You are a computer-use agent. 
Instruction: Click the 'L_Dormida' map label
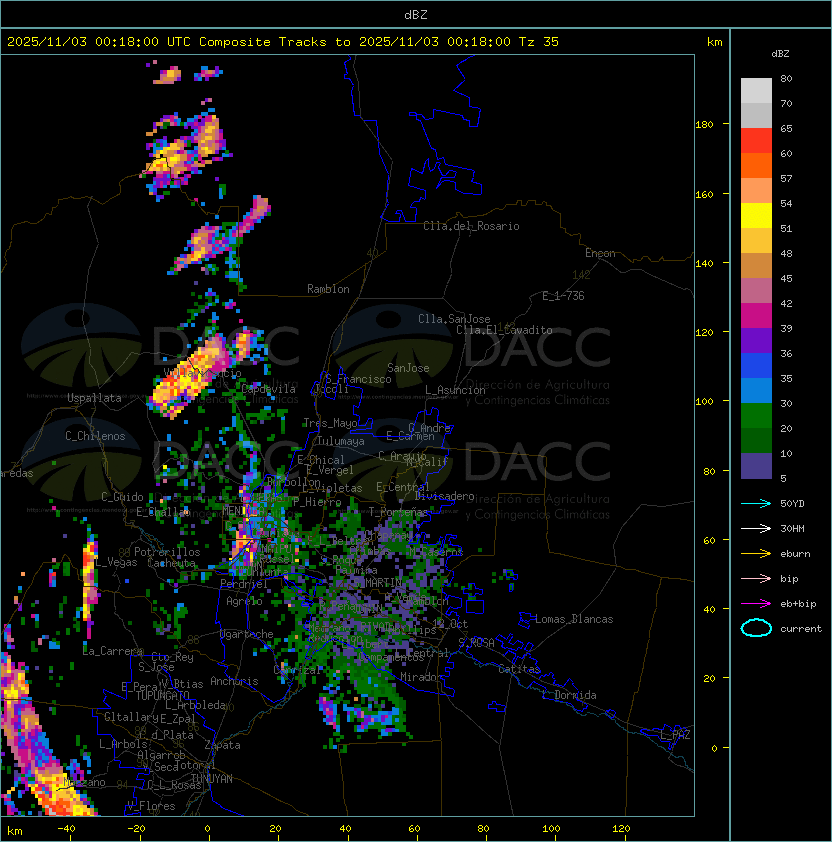pos(569,695)
